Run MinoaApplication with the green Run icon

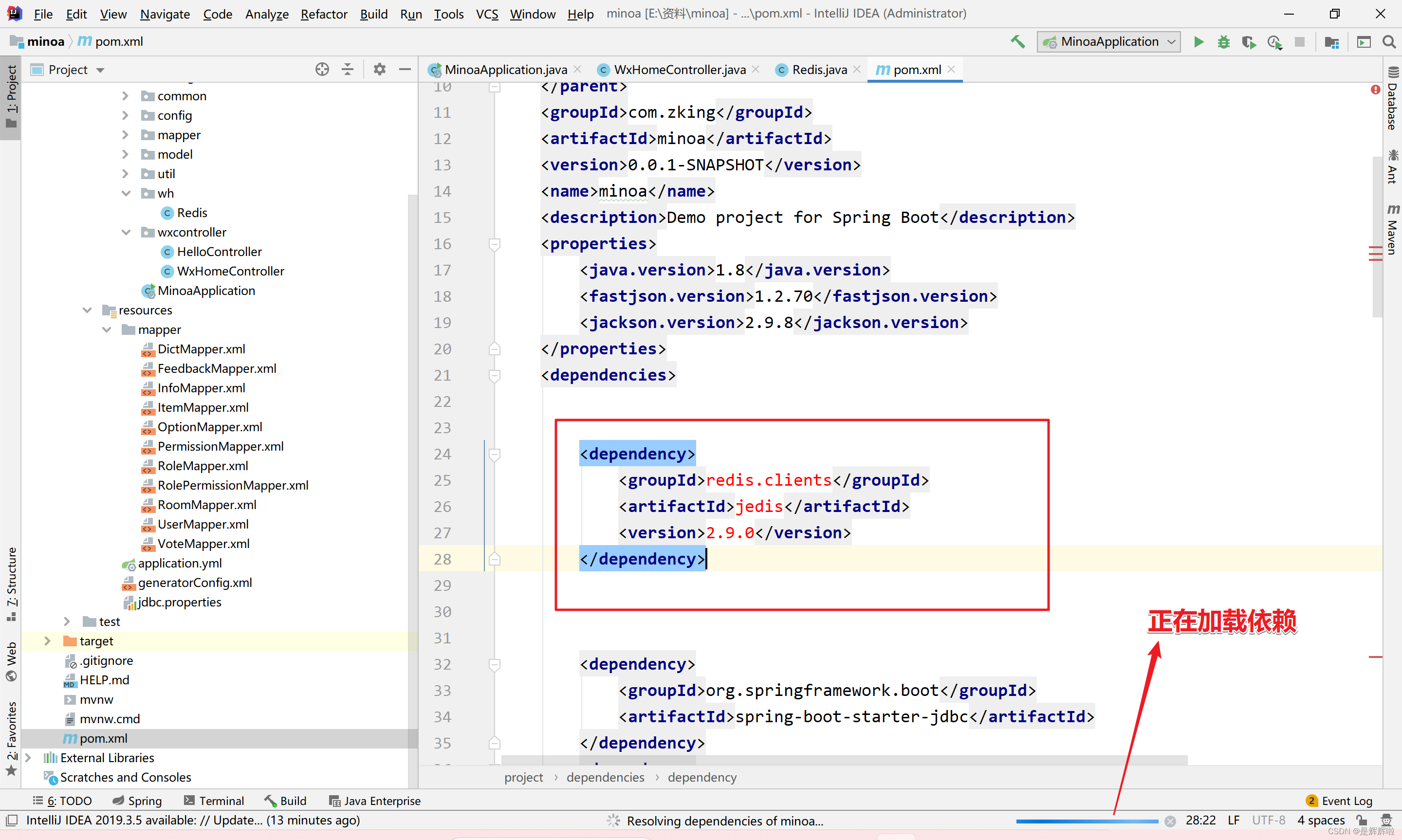pyautogui.click(x=1199, y=41)
